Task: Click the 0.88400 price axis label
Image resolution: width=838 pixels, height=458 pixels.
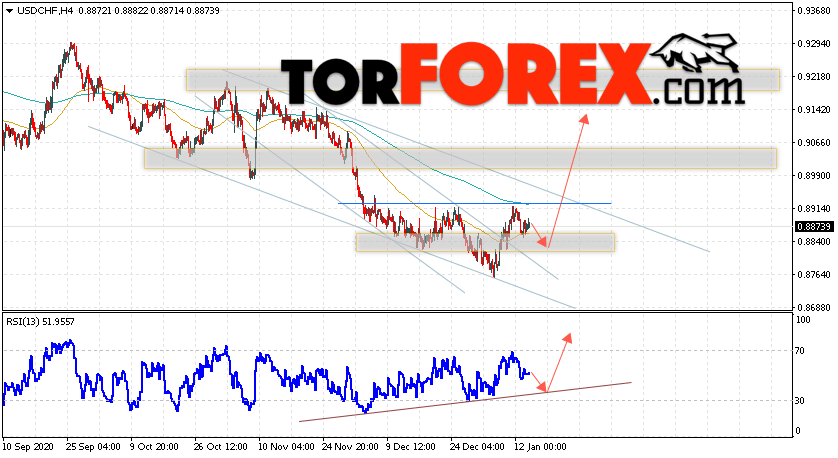Action: 814,242
